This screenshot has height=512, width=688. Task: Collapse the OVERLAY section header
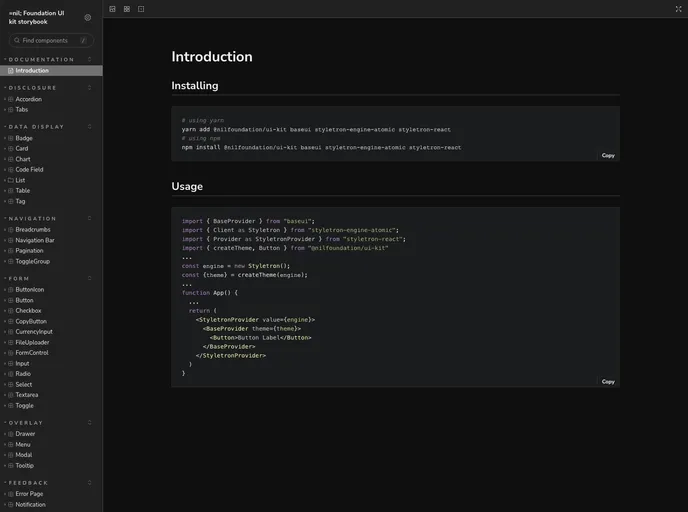26,423
